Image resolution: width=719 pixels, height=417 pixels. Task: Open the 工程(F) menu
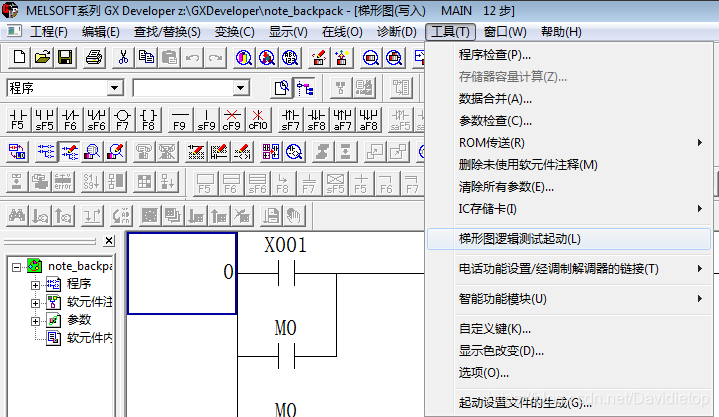coord(49,32)
